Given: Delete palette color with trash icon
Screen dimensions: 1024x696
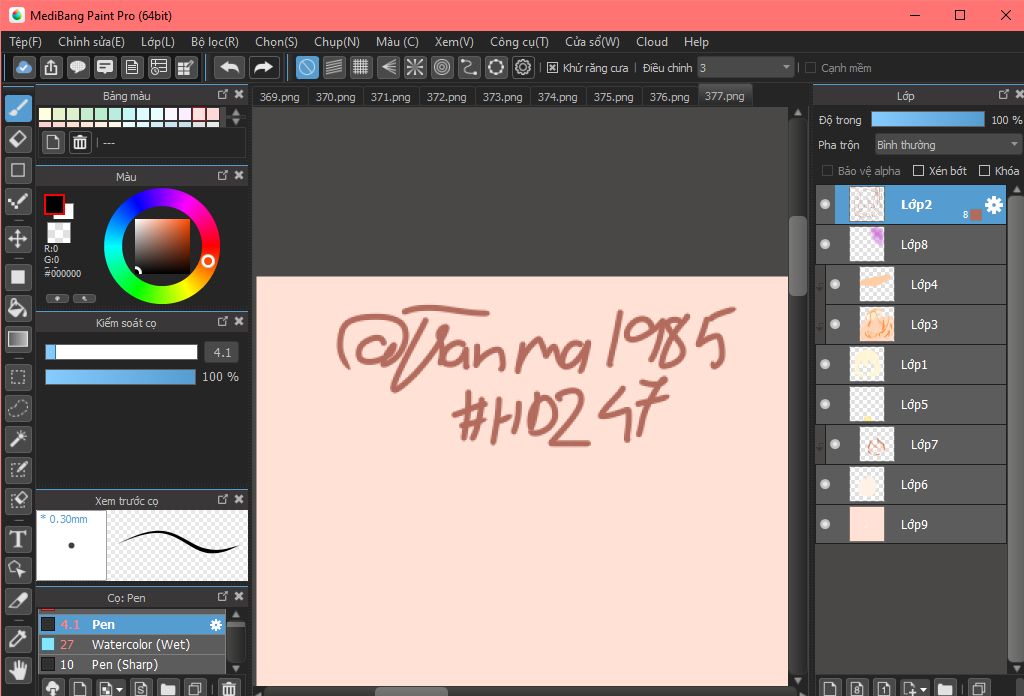Looking at the screenshot, I should 80,142.
